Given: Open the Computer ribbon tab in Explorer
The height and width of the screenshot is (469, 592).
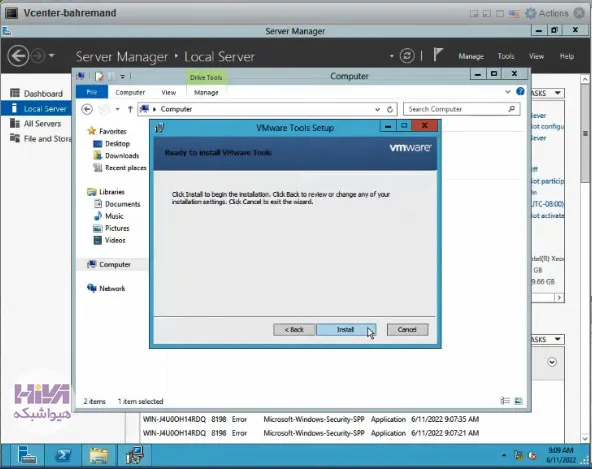Looking at the screenshot, I should [130, 92].
